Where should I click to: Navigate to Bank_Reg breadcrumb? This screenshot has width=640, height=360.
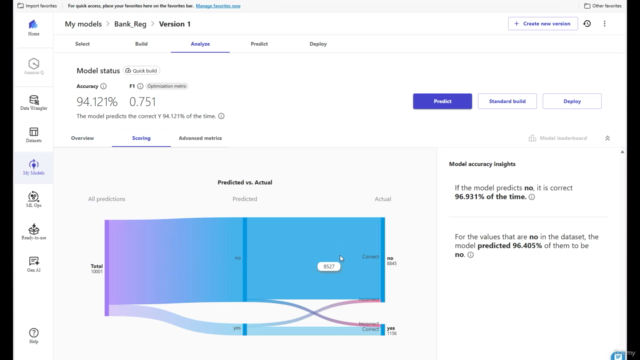coord(130,24)
